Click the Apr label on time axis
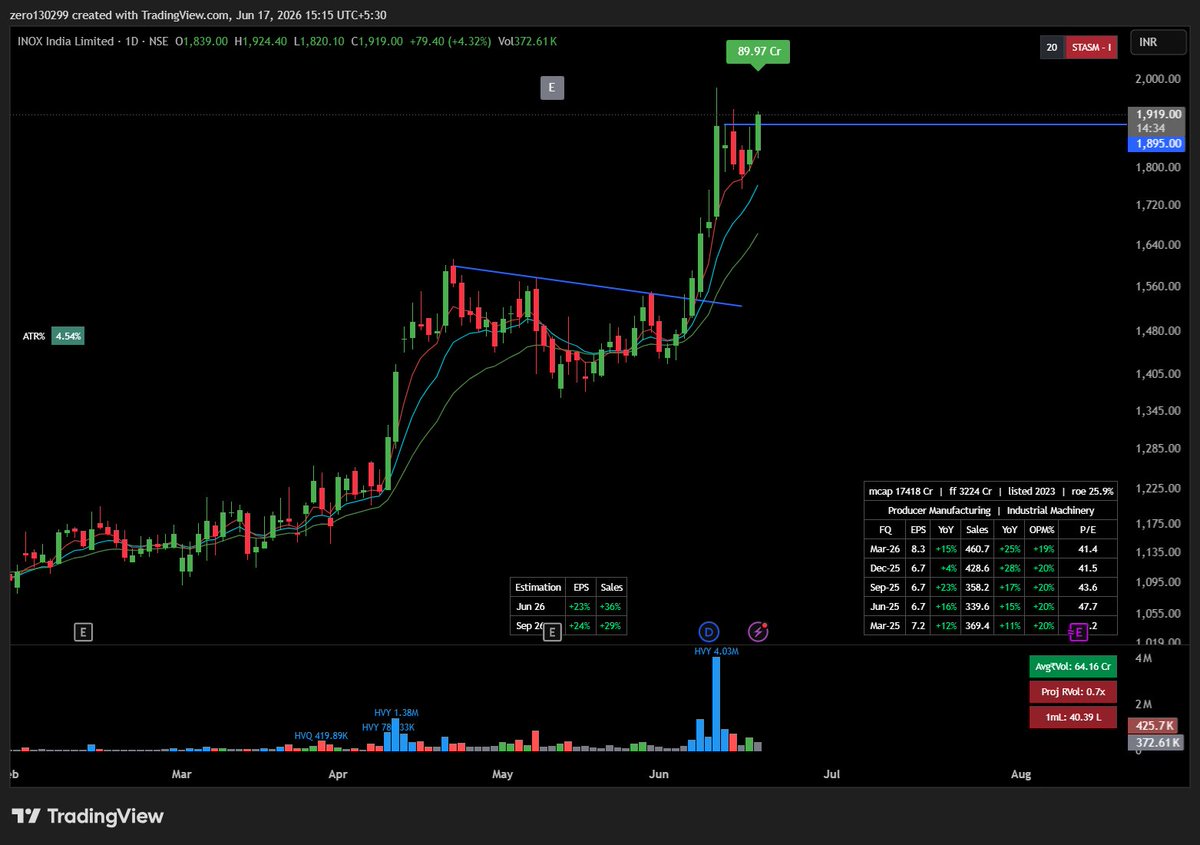Viewport: 1200px width, 845px height. (x=337, y=774)
